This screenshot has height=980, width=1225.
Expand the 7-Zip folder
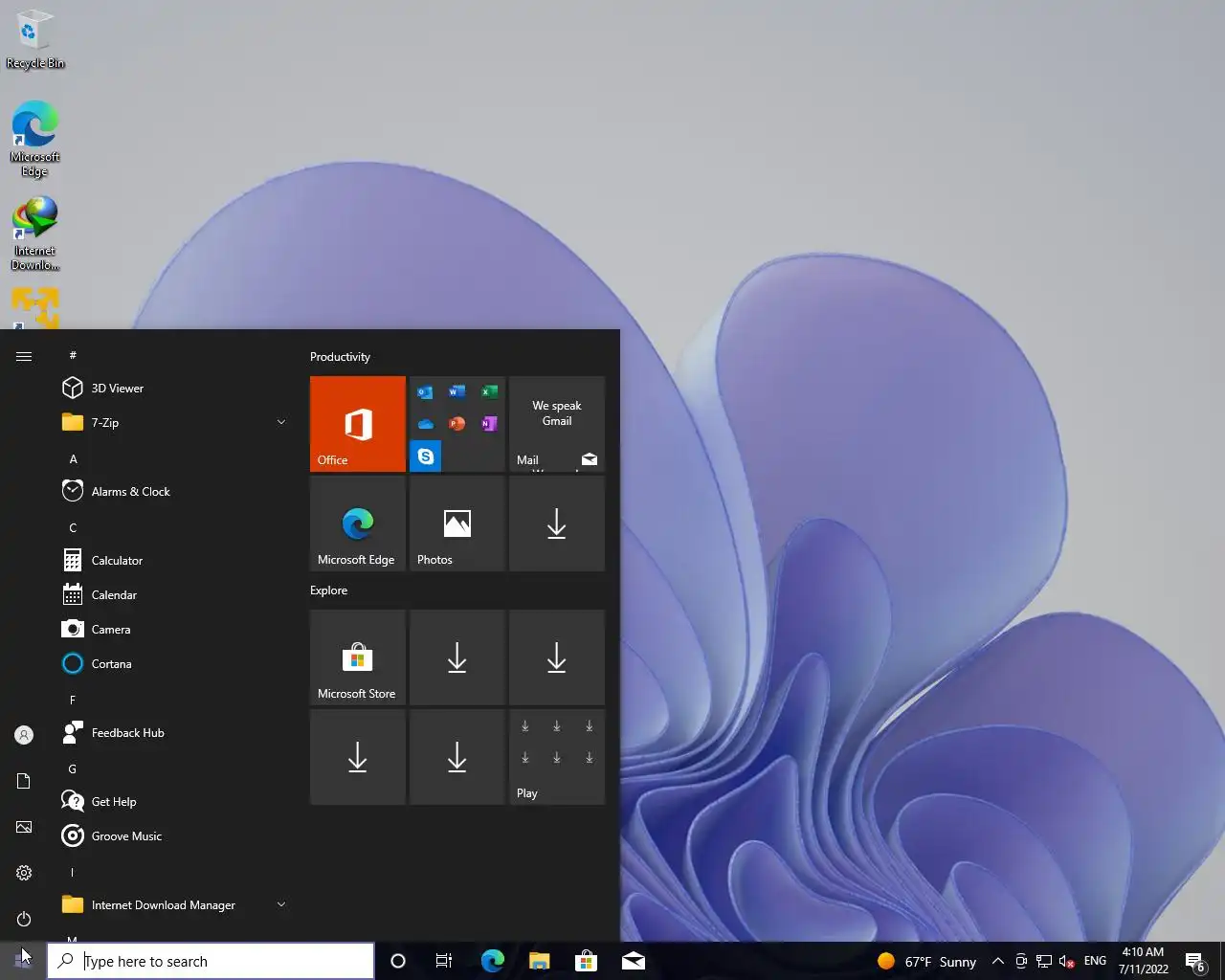point(172,422)
